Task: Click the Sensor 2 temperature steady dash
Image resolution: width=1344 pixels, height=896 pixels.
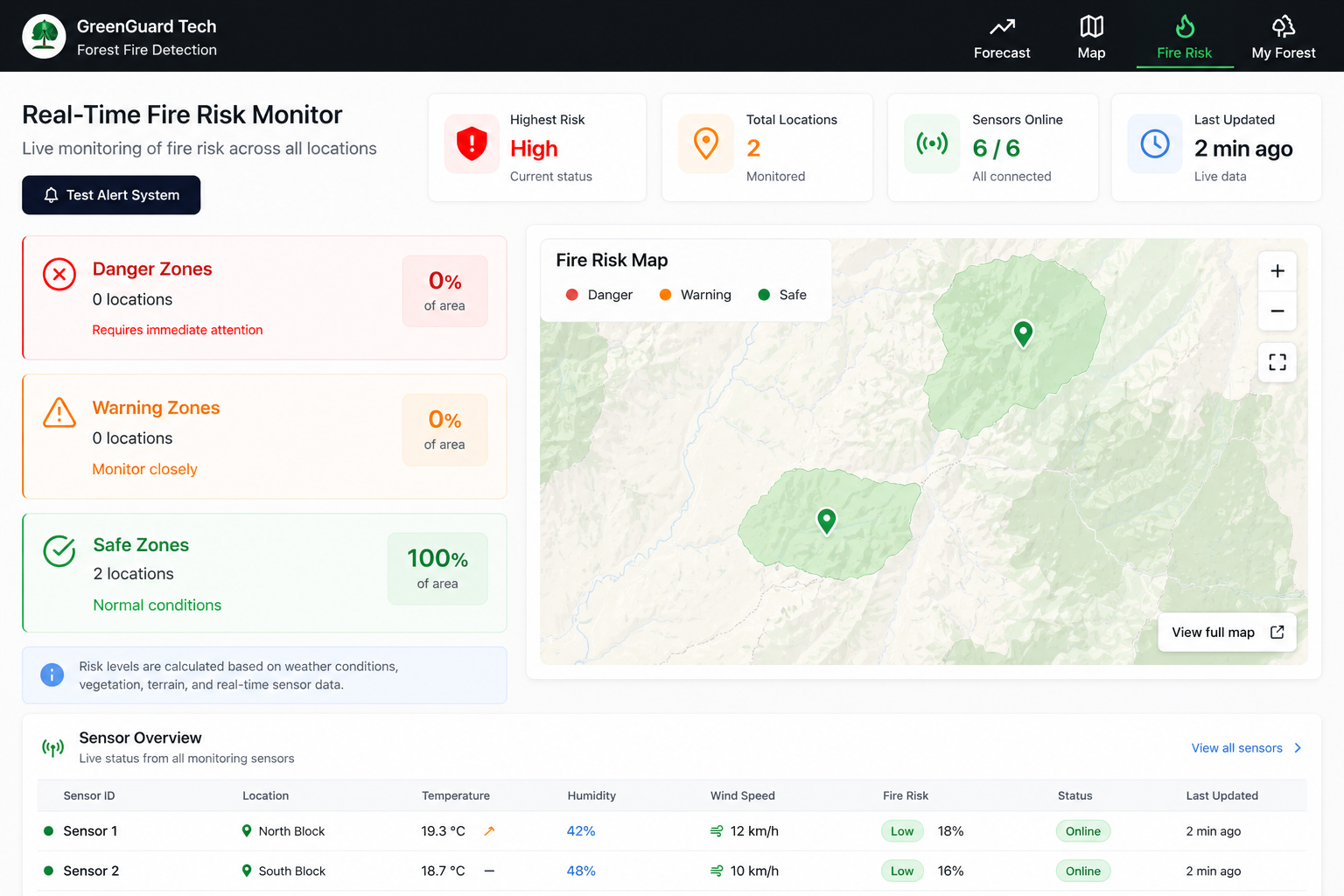Action: 489,871
